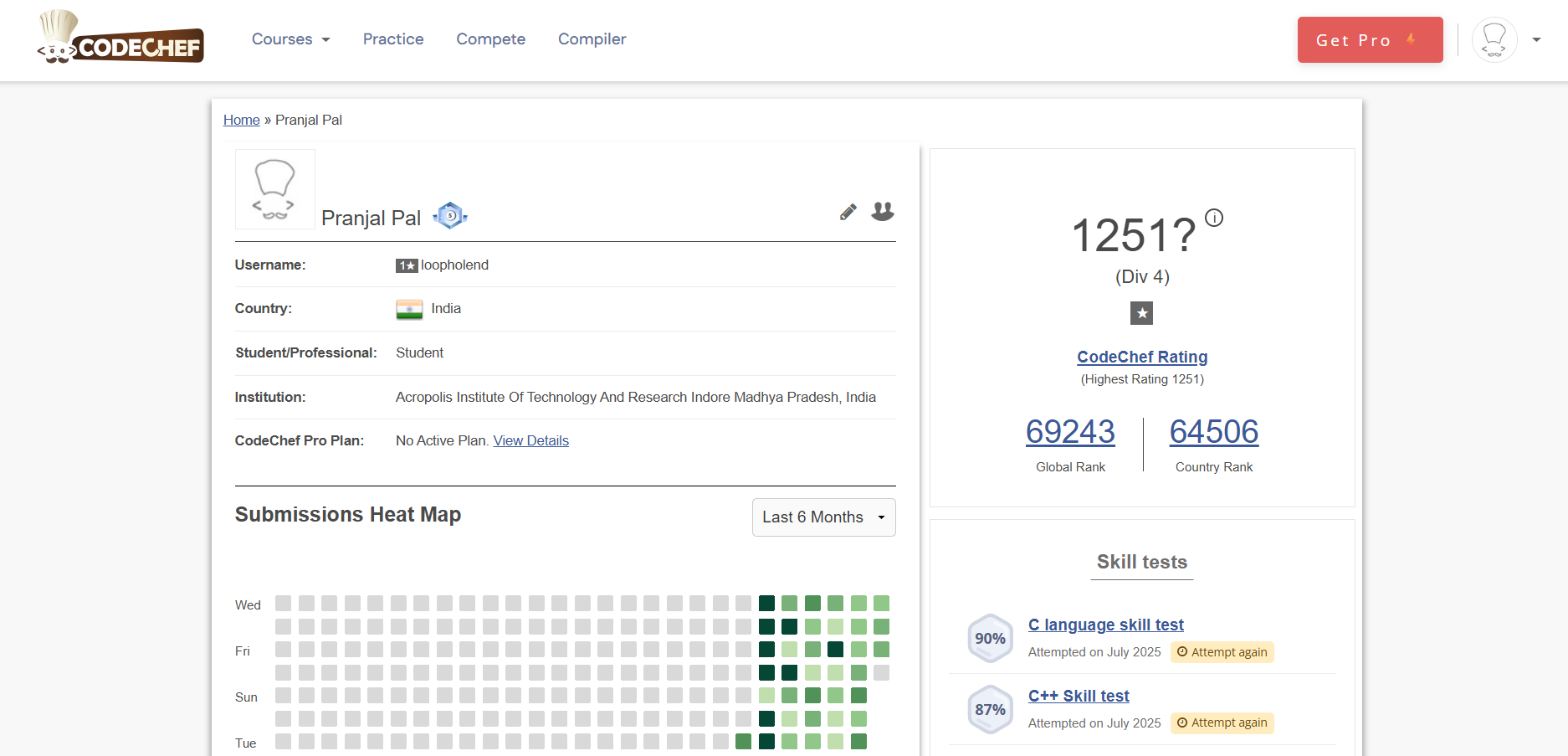Follow the Home breadcrumb link
Viewport: 1568px width, 756px height.
tap(242, 120)
